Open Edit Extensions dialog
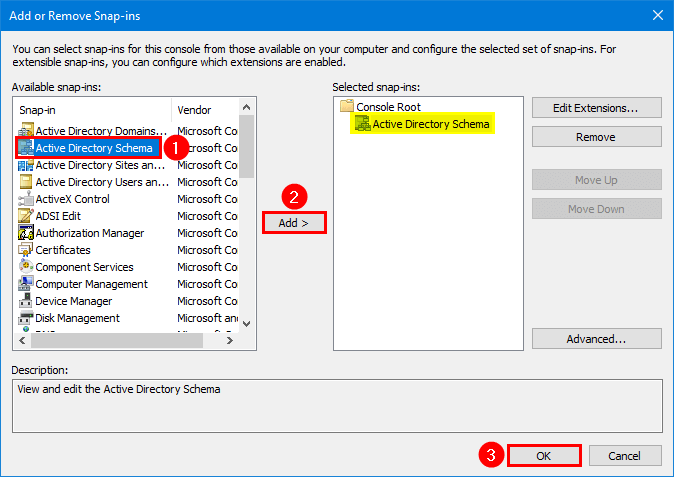The width and height of the screenshot is (674, 477). 596,108
